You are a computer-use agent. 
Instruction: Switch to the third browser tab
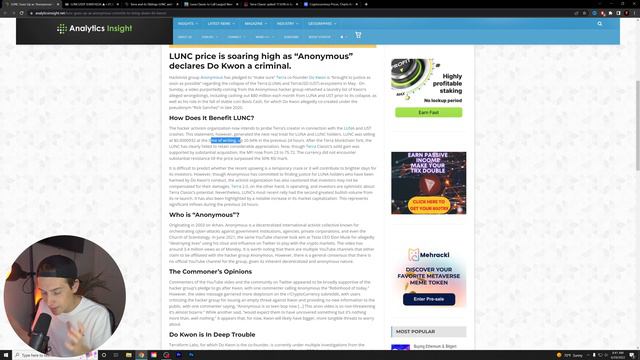[x=152, y=4]
